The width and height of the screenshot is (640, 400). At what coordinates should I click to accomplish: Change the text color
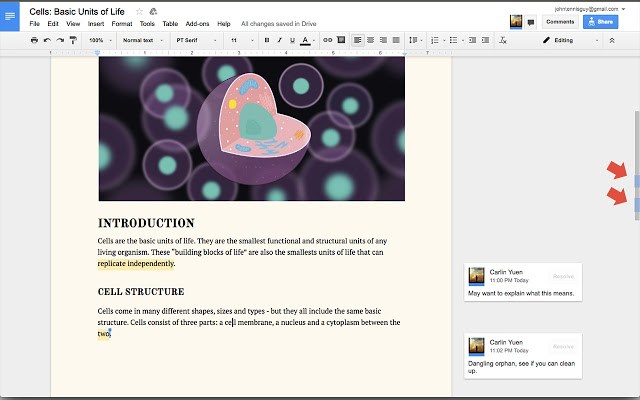[305, 40]
